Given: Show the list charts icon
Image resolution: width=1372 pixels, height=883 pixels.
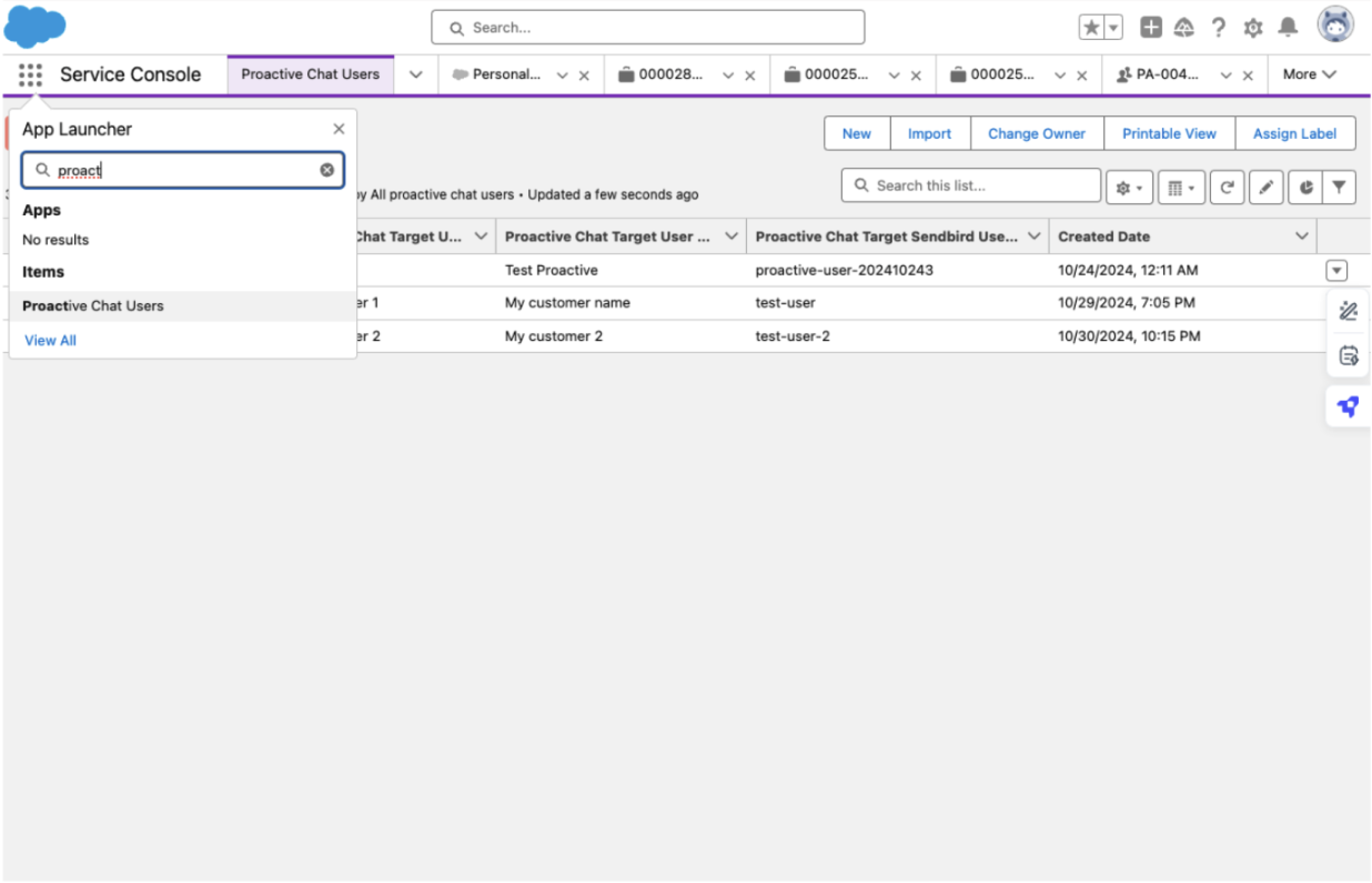Looking at the screenshot, I should pos(1305,187).
